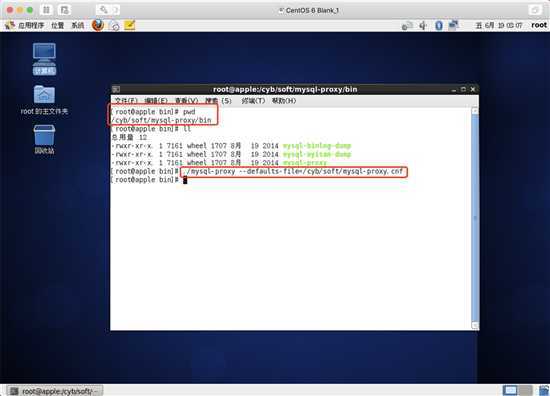Screen dimensions: 550x396
Task: Open the terminal Help menu
Action: tap(284, 101)
